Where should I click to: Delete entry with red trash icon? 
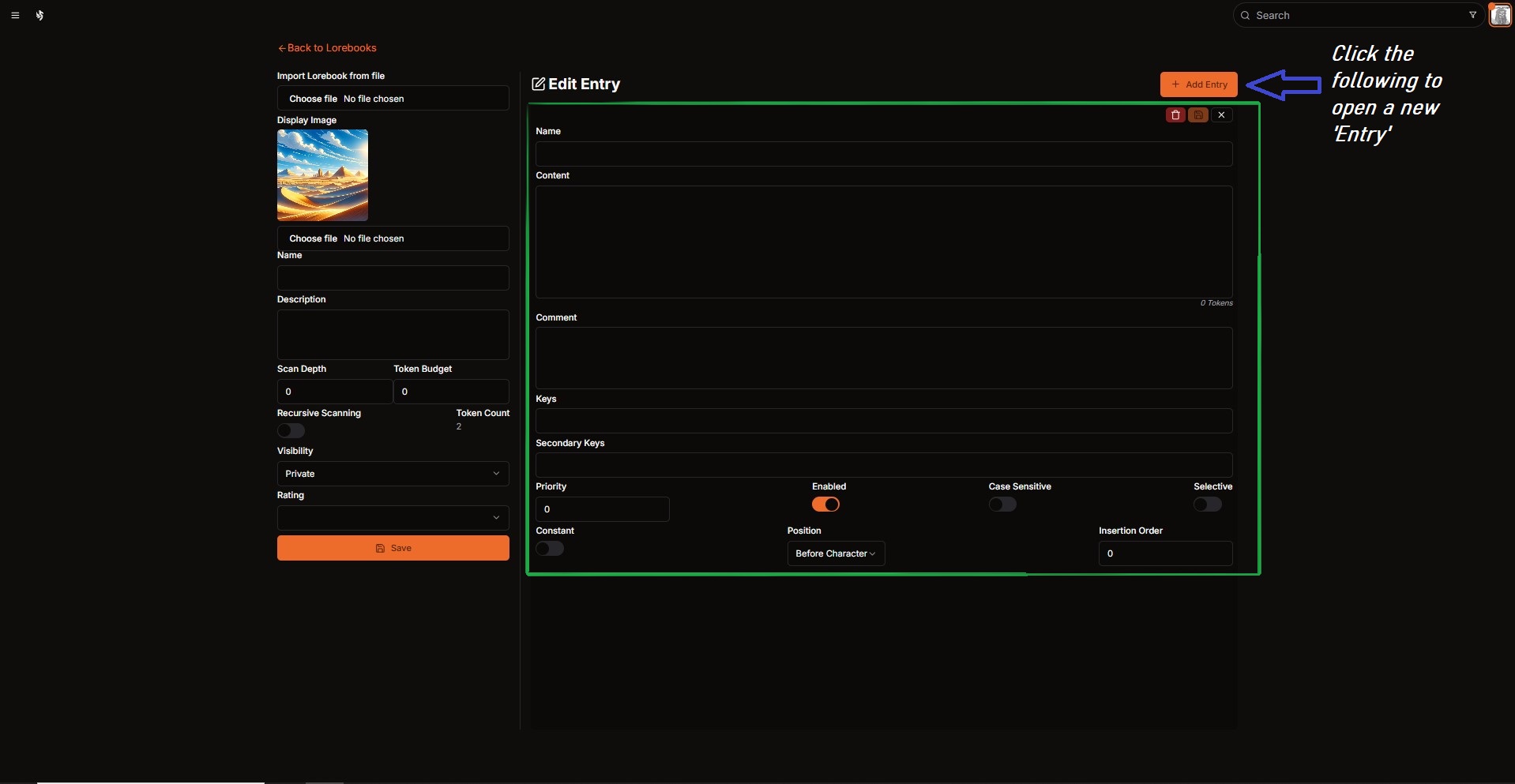(1175, 115)
